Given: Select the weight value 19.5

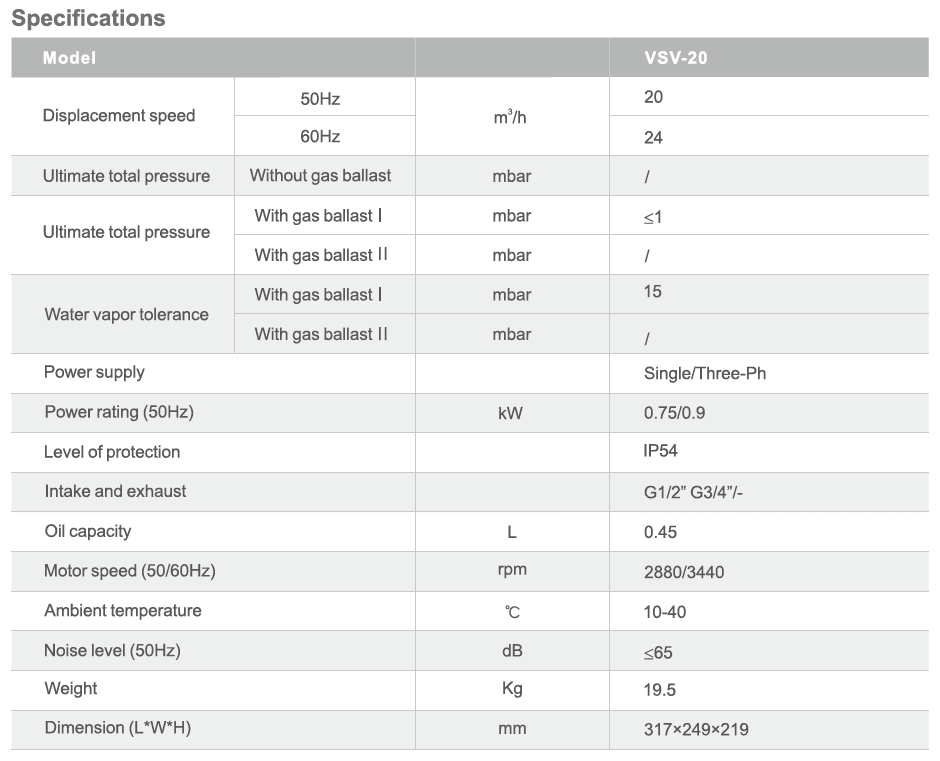Looking at the screenshot, I should 659,690.
